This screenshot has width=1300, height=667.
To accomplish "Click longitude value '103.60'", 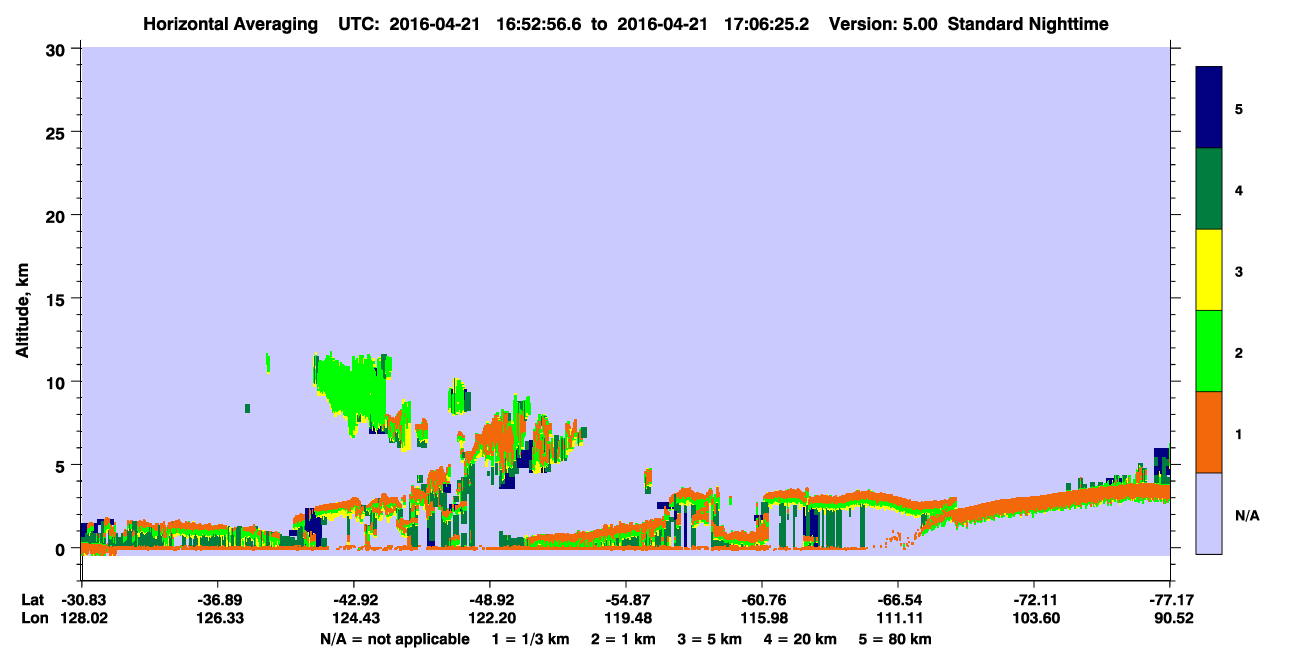I will tap(1034, 618).
